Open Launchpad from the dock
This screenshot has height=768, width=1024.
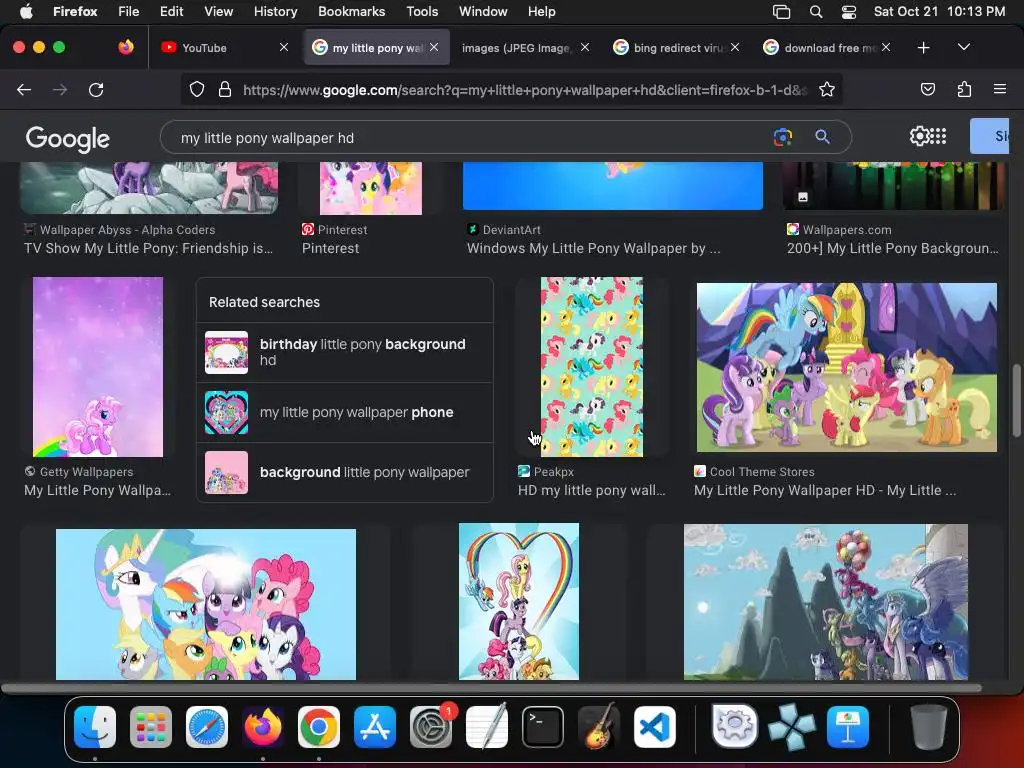[x=151, y=727]
